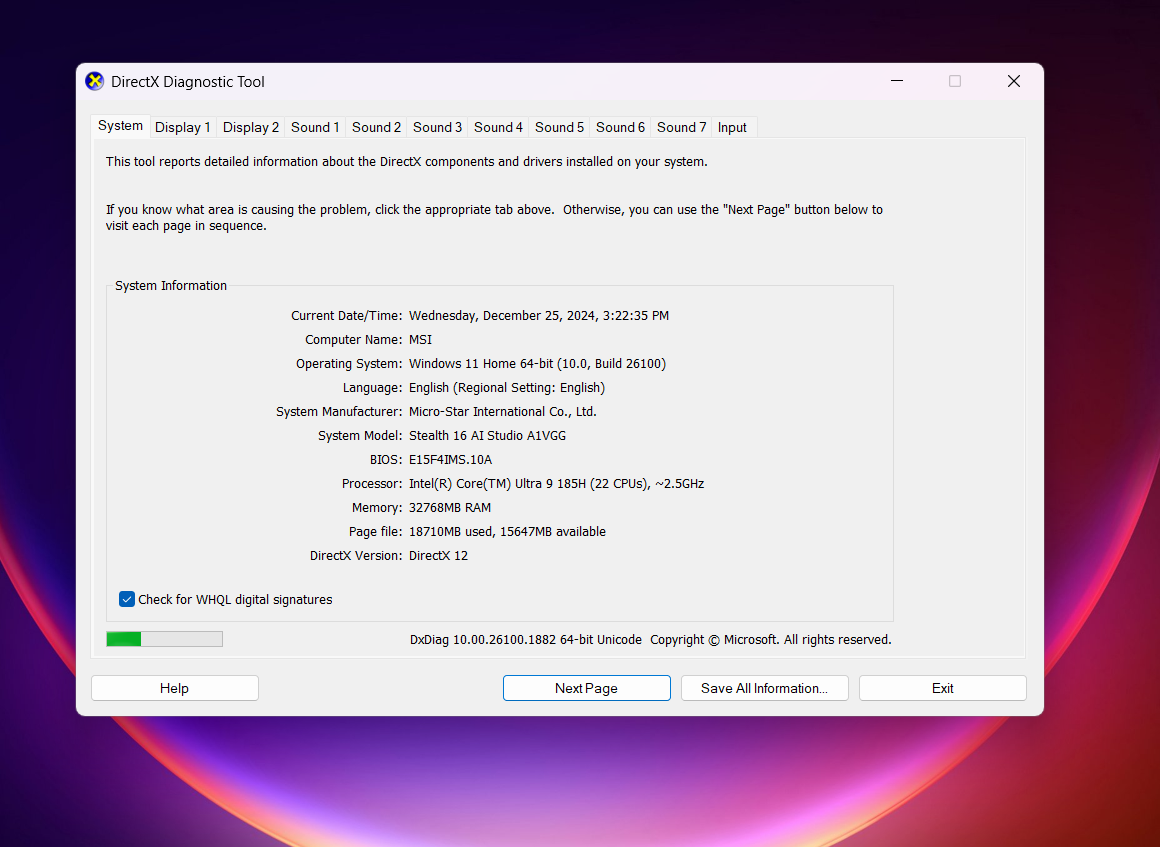Open the Display 1 tab

[x=183, y=127]
